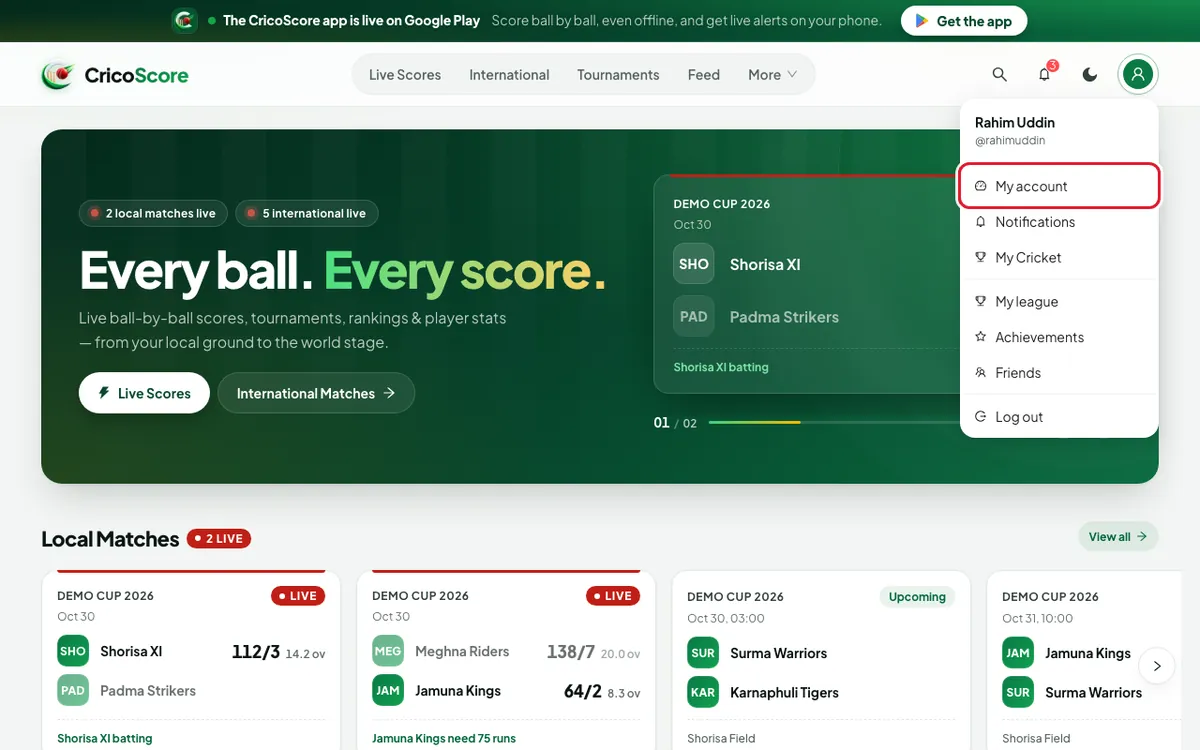Click the Local Matches heading
1200x750 pixels.
point(110,539)
